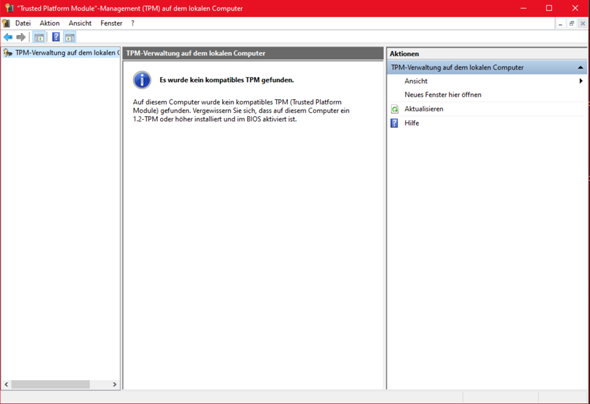The image size is (590, 404).
Task: Toggle the action pane toolbar icon
Action: [70, 37]
